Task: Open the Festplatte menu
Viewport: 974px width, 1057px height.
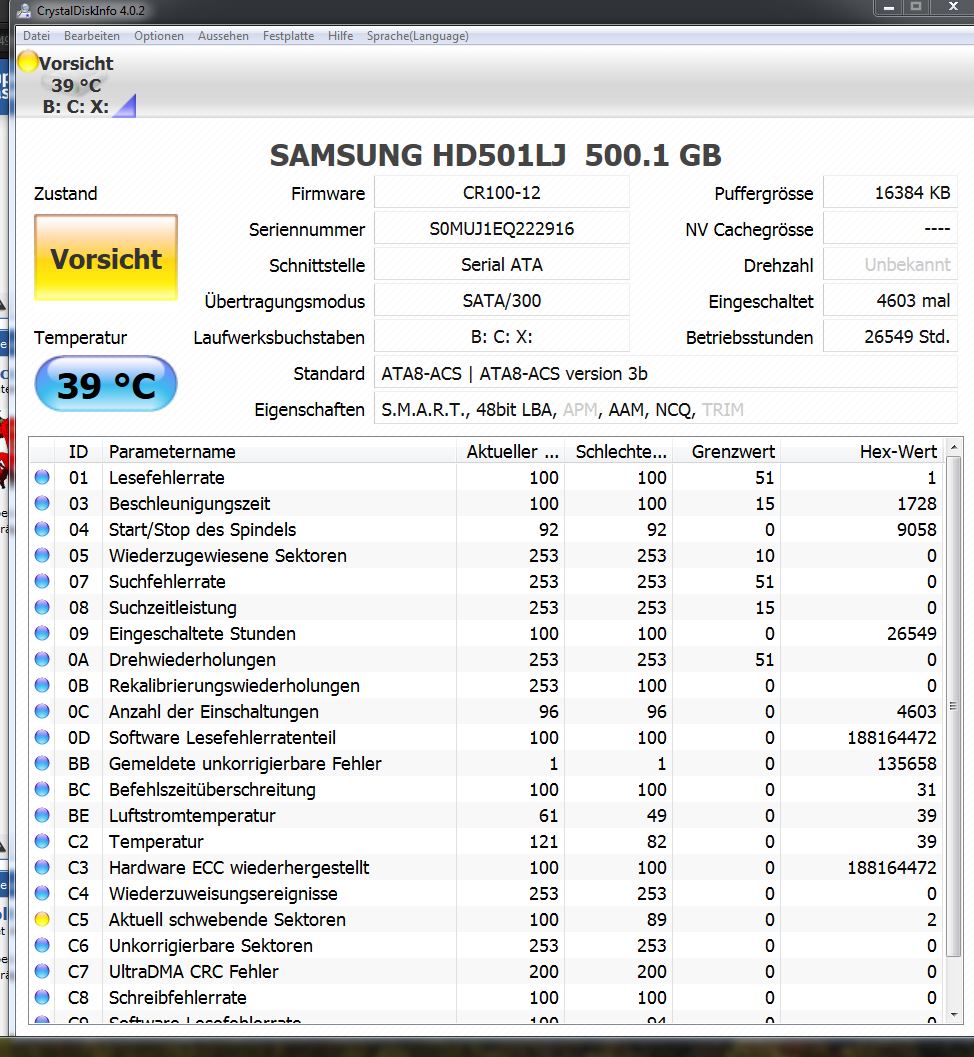Action: (x=288, y=36)
